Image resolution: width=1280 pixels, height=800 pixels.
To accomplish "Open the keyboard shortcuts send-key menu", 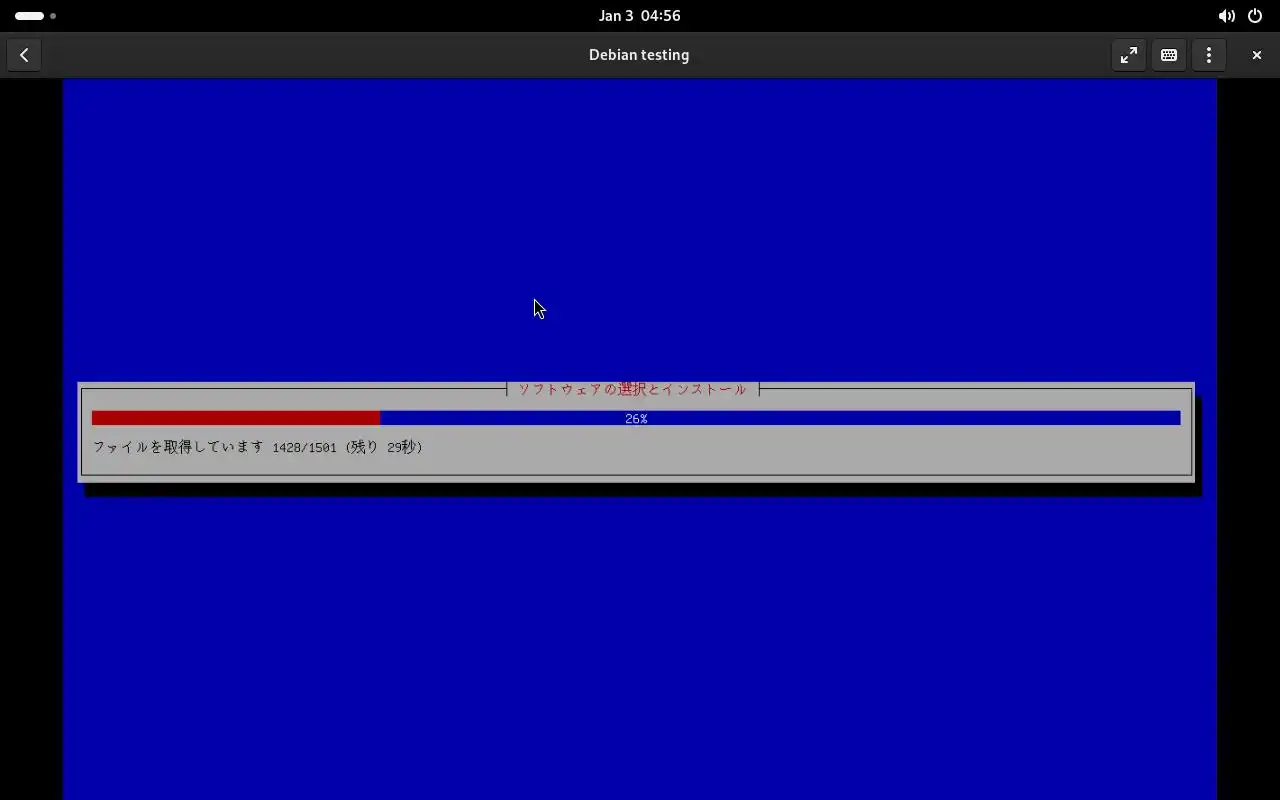I will pos(1169,55).
